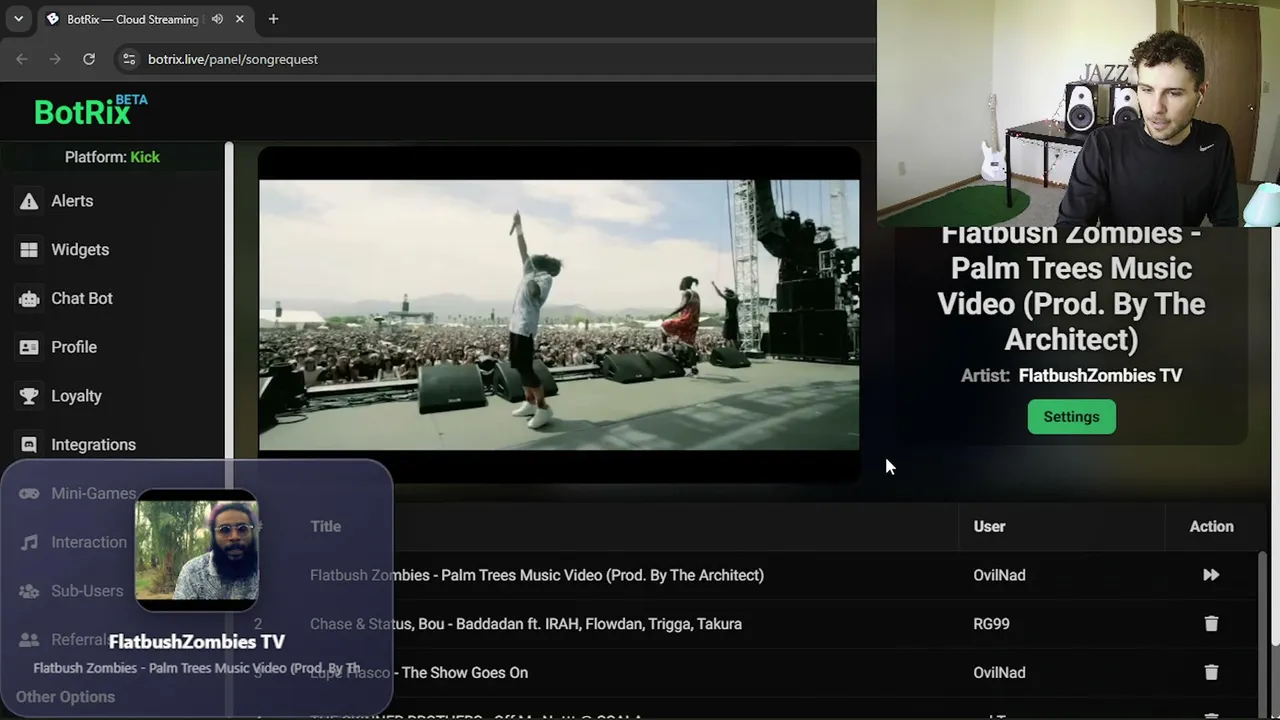Click the Other Options sidebar heading
The width and height of the screenshot is (1280, 720).
pos(65,697)
